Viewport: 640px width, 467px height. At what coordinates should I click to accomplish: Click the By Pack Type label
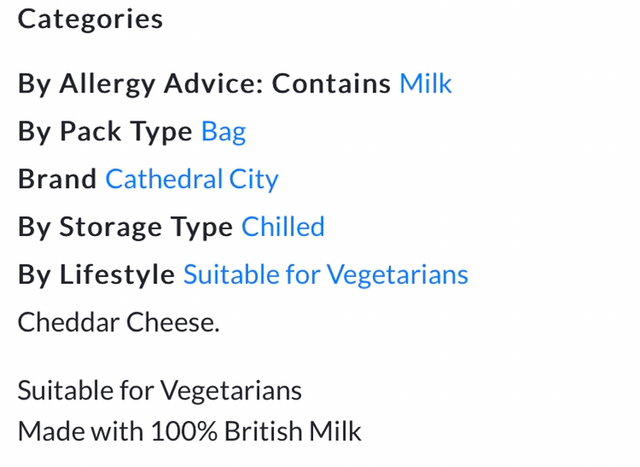tap(105, 131)
